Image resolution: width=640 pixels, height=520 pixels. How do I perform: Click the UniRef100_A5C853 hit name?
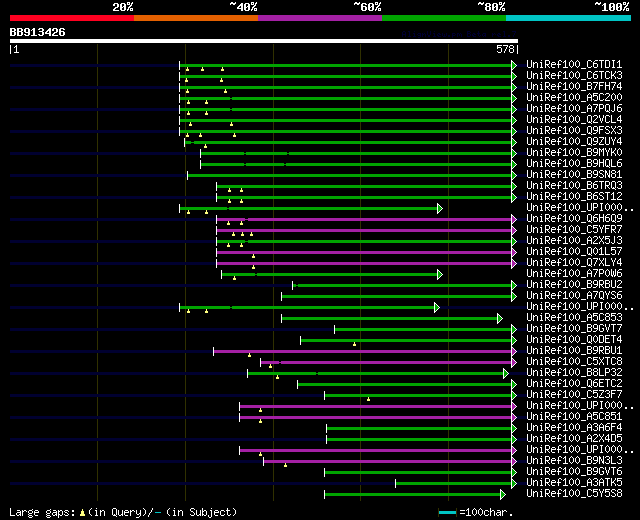click(574, 318)
